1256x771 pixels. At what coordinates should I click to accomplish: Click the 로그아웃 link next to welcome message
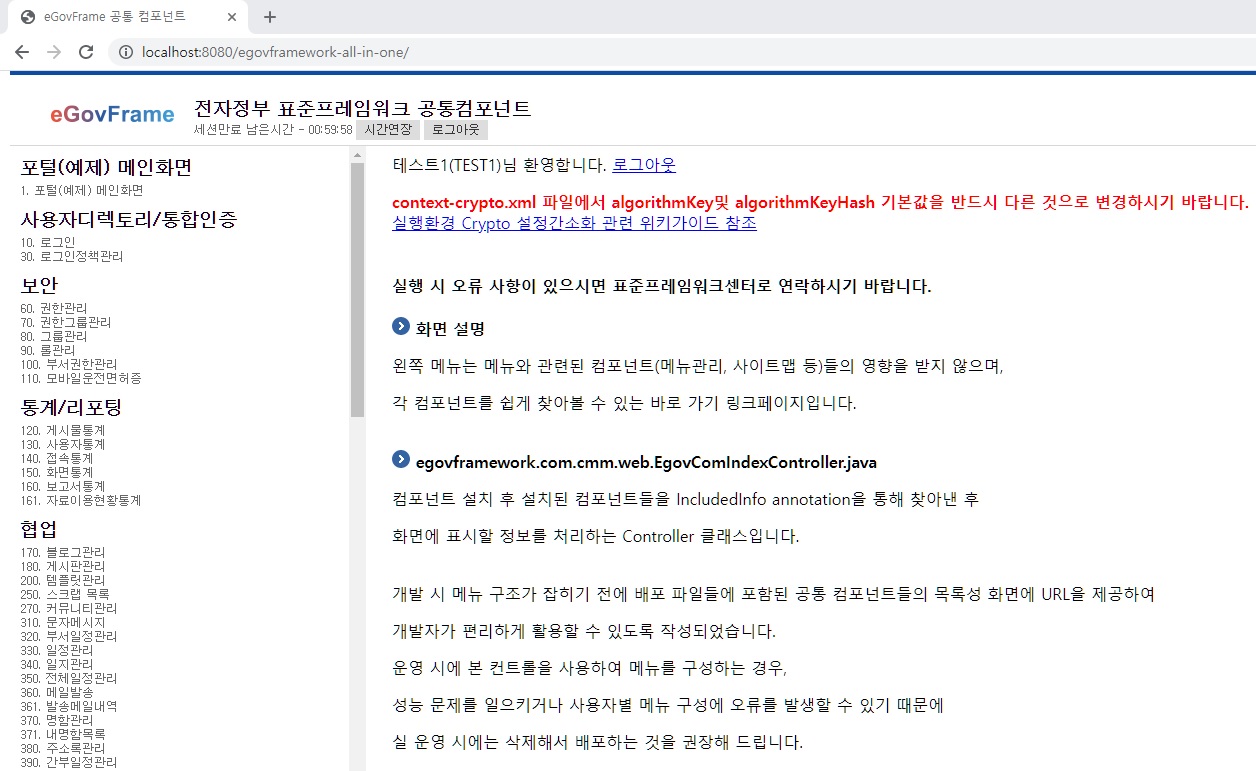[644, 165]
